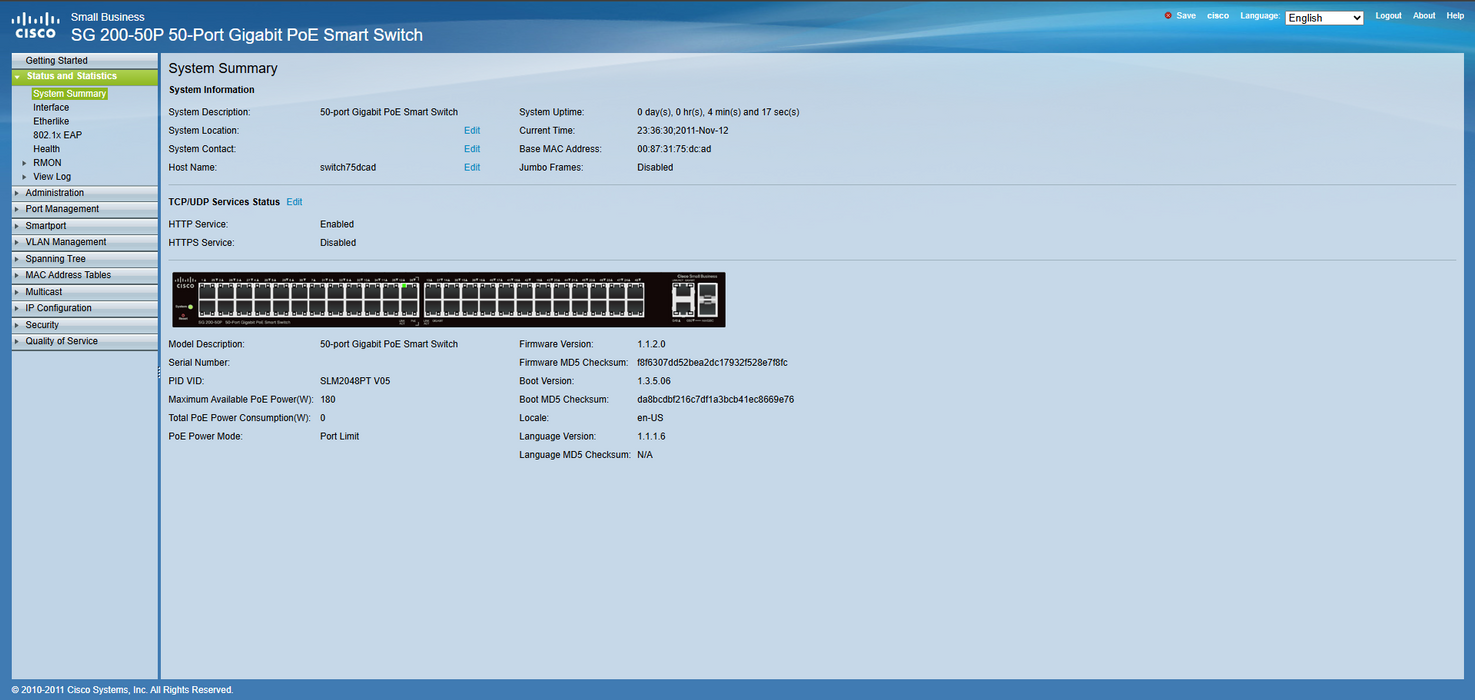Select System Summary in sidebar
The height and width of the screenshot is (700, 1475).
pyautogui.click(x=69, y=94)
